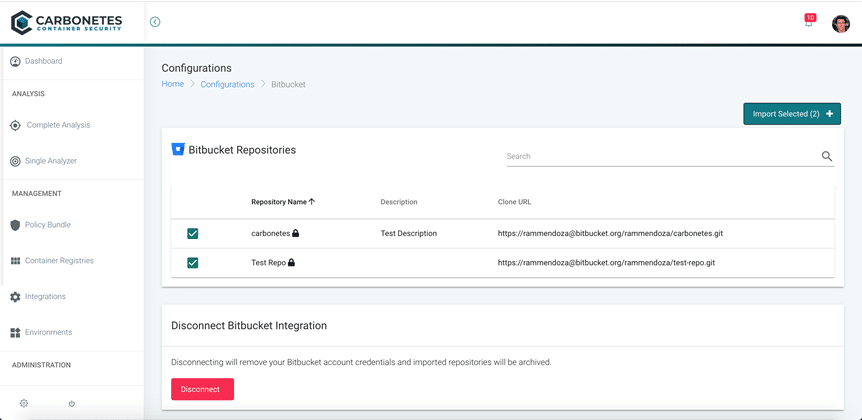Click the ADMINISTRATION section label
Image resolution: width=862 pixels, height=420 pixels.
point(41,364)
